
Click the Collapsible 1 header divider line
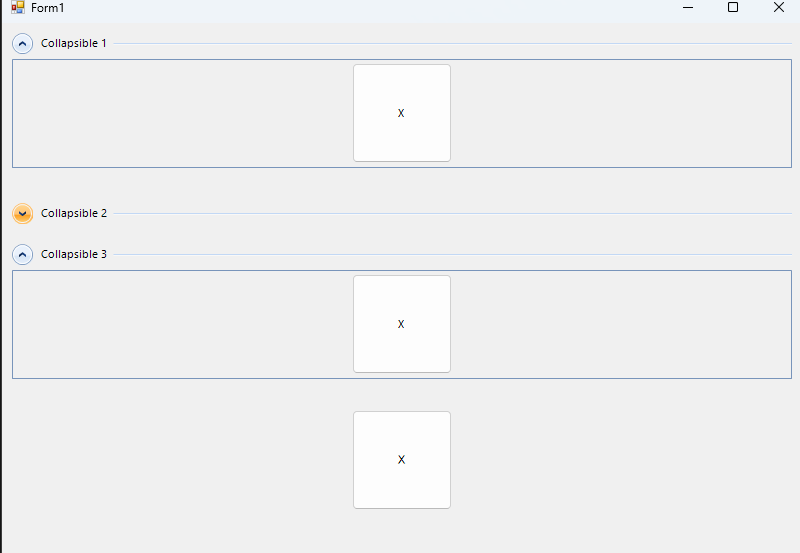click(450, 44)
